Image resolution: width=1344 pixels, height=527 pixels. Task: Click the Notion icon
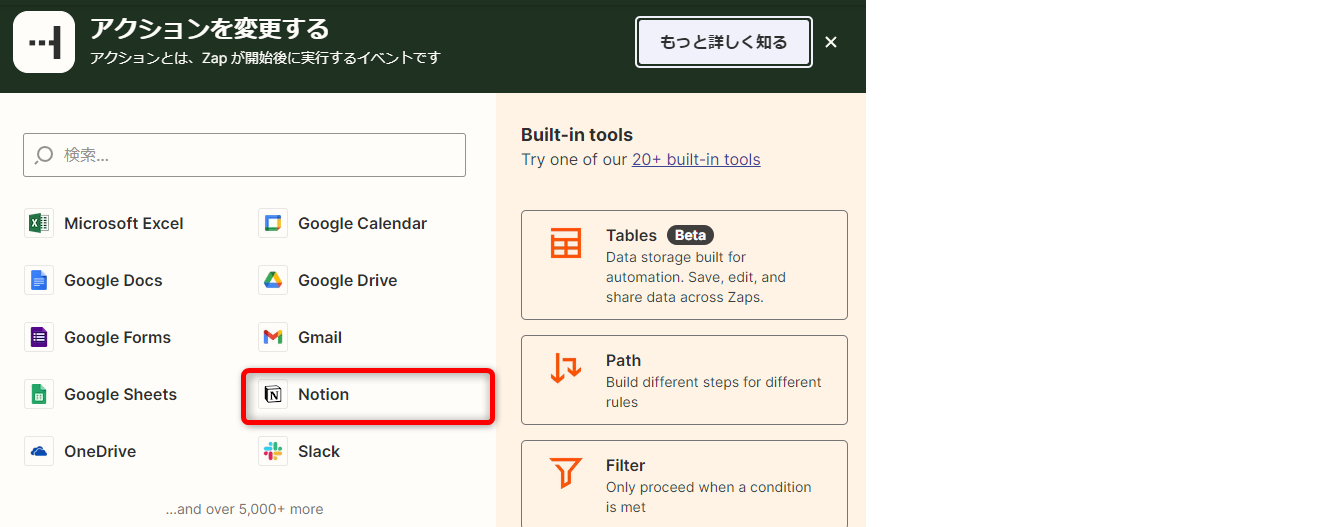click(273, 394)
